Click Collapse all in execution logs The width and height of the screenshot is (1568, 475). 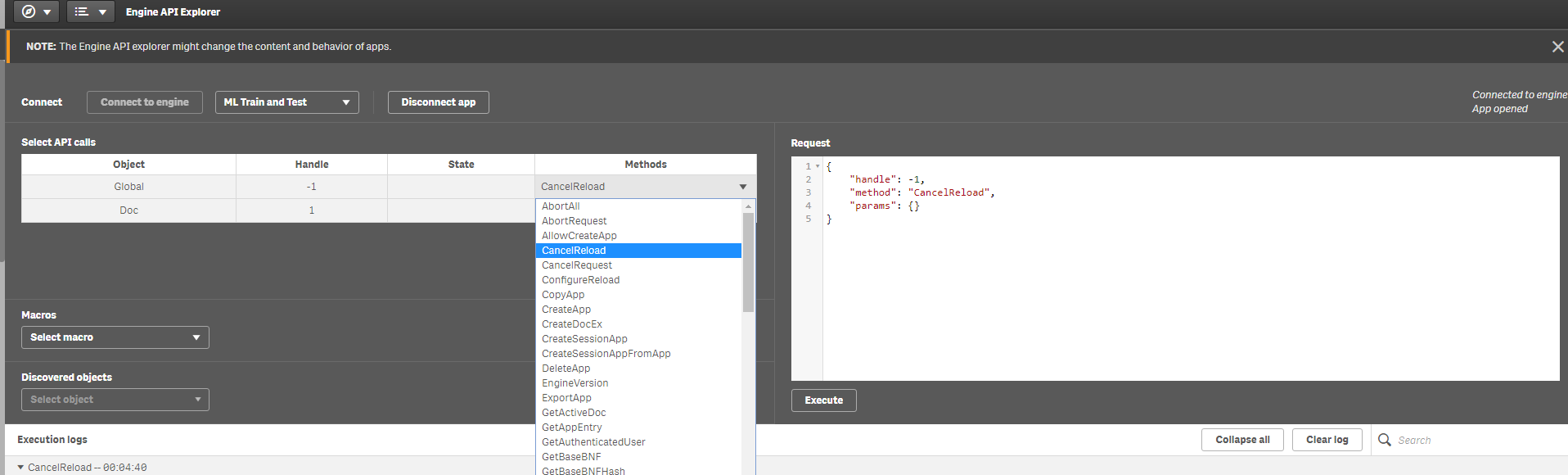coord(1241,440)
